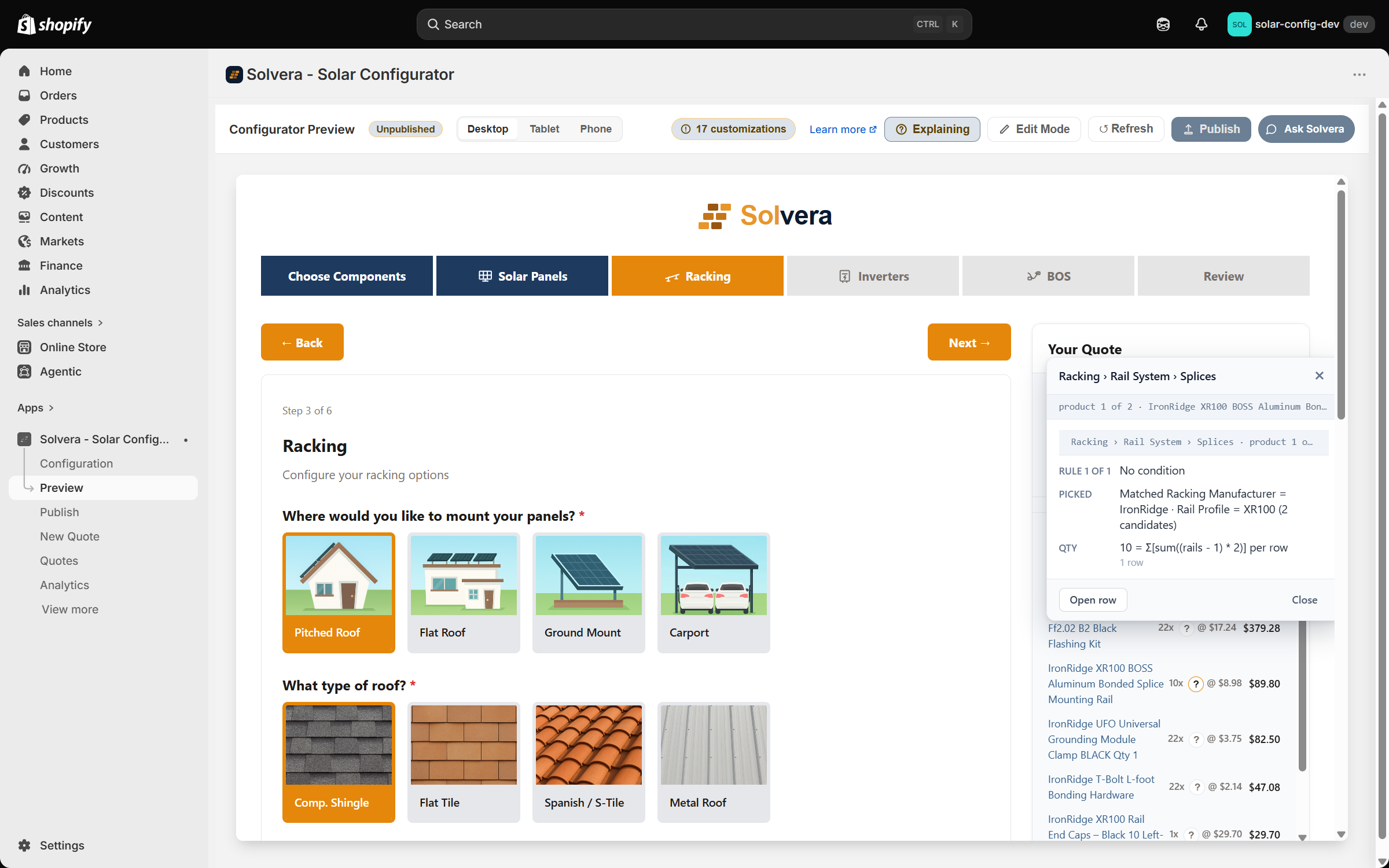Click the Edit Mode button
Viewport: 1389px width, 868px height.
(x=1034, y=129)
